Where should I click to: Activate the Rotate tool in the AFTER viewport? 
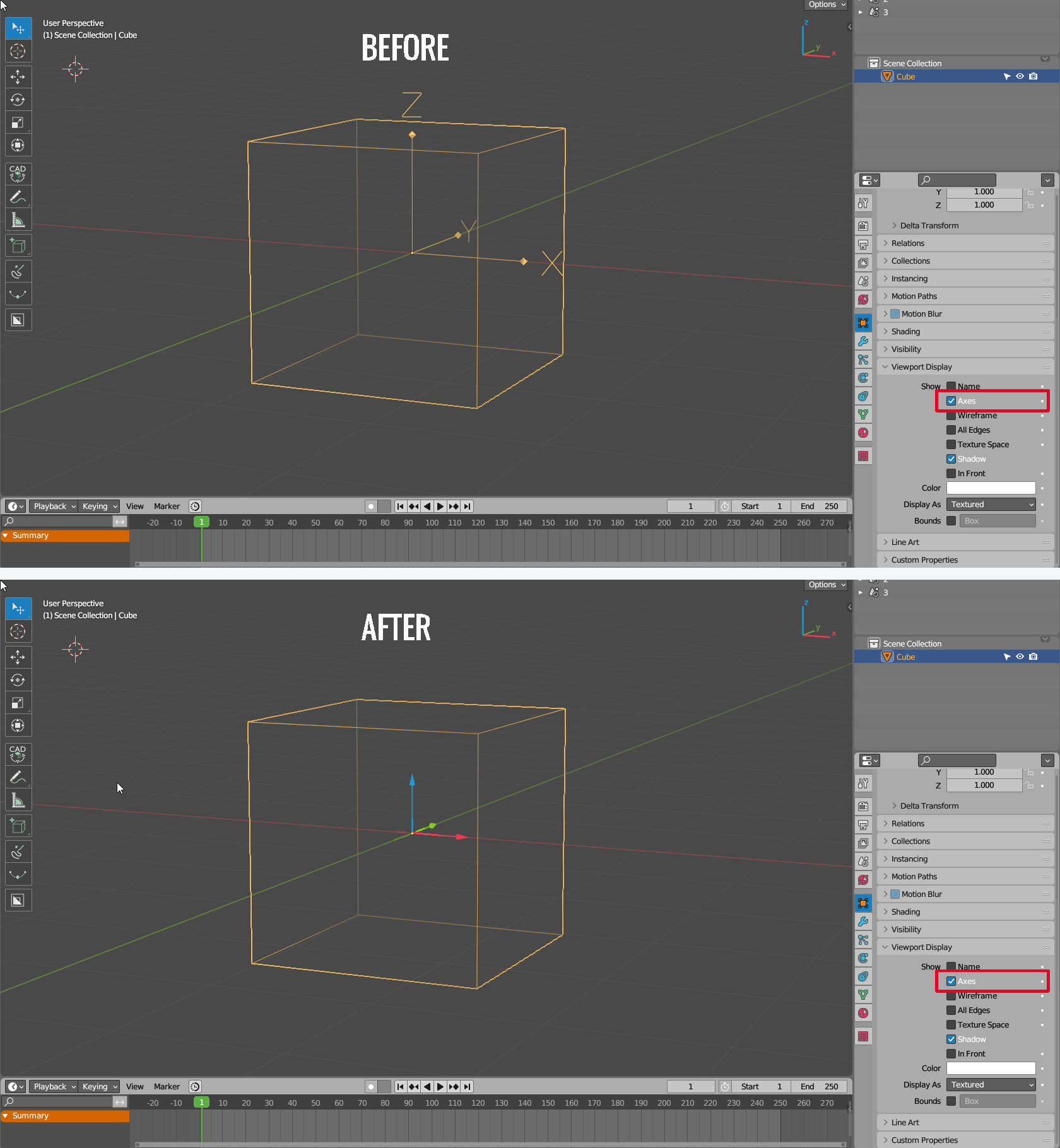tap(18, 680)
